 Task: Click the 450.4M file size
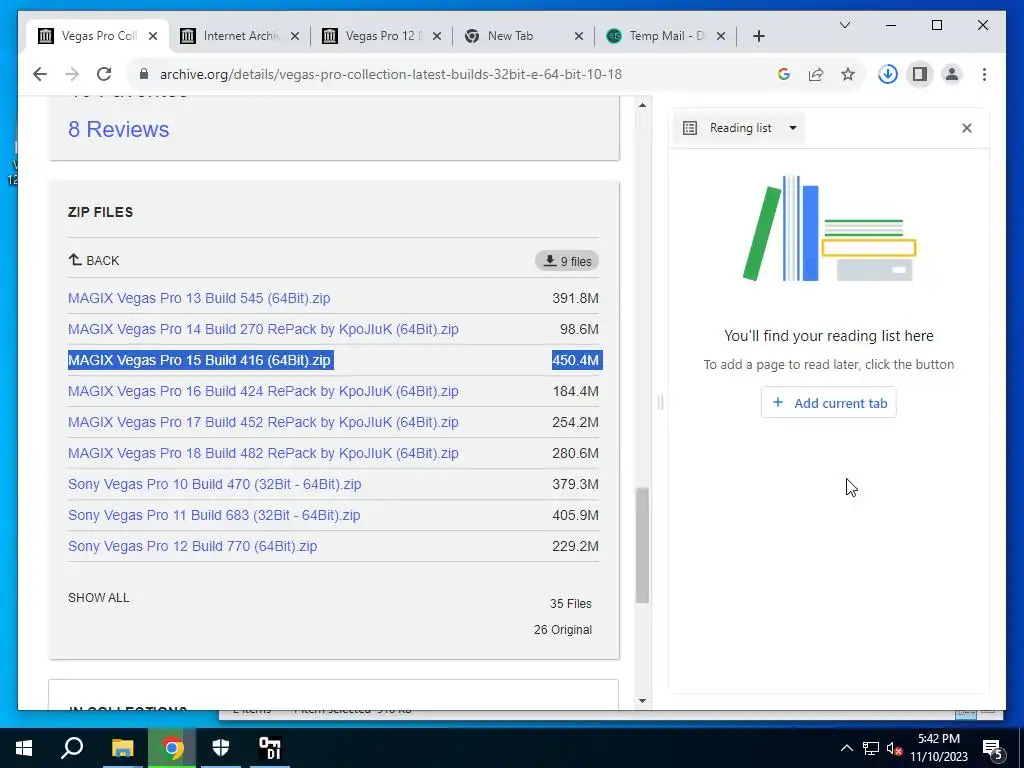575,360
